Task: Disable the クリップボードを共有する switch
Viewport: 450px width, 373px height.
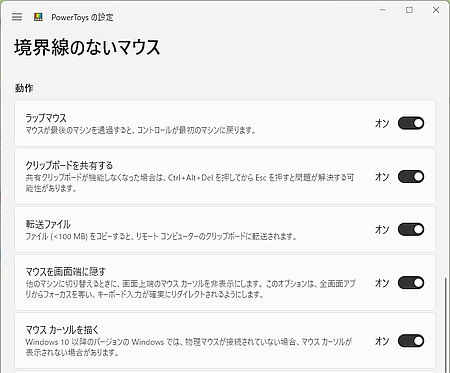Action: (411, 176)
